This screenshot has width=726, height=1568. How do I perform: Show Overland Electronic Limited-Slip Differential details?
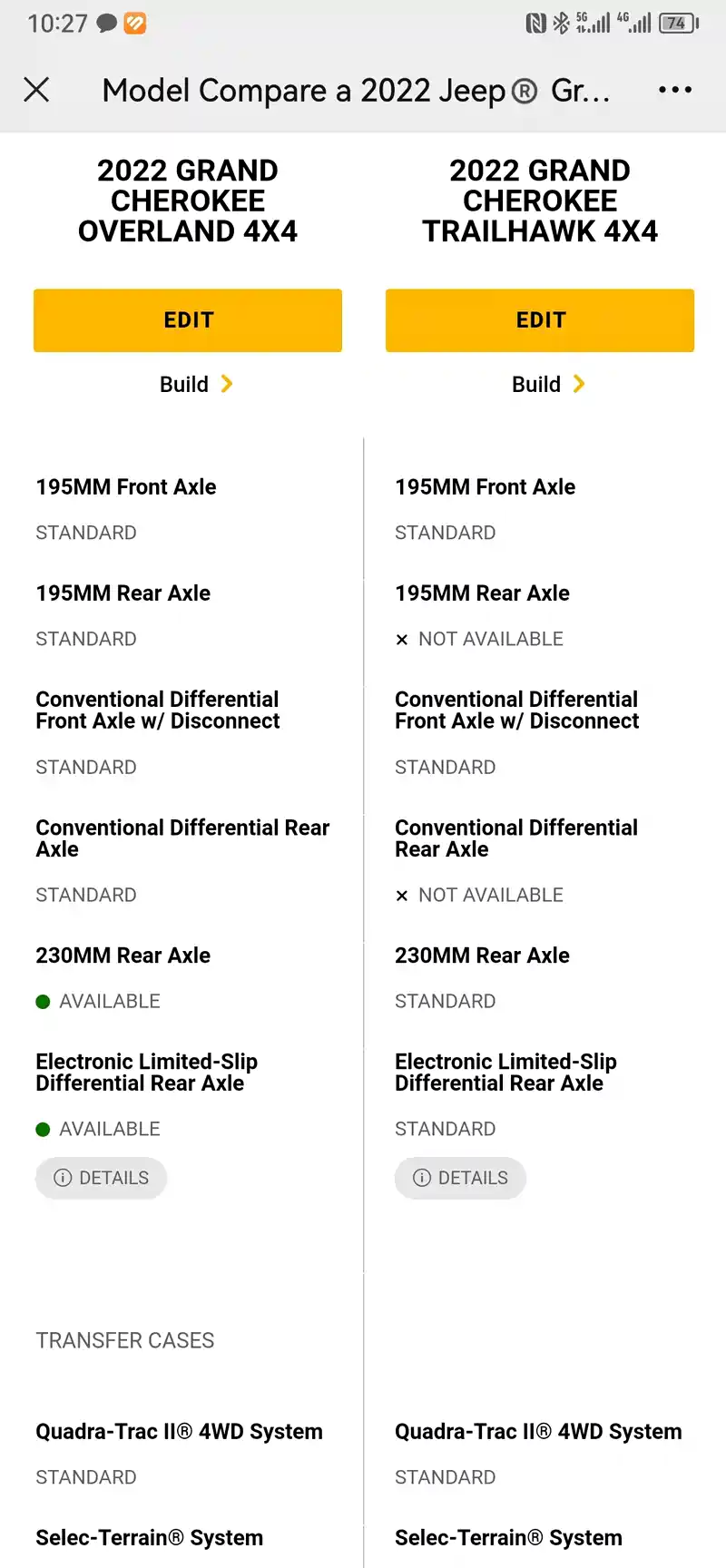point(102,1178)
